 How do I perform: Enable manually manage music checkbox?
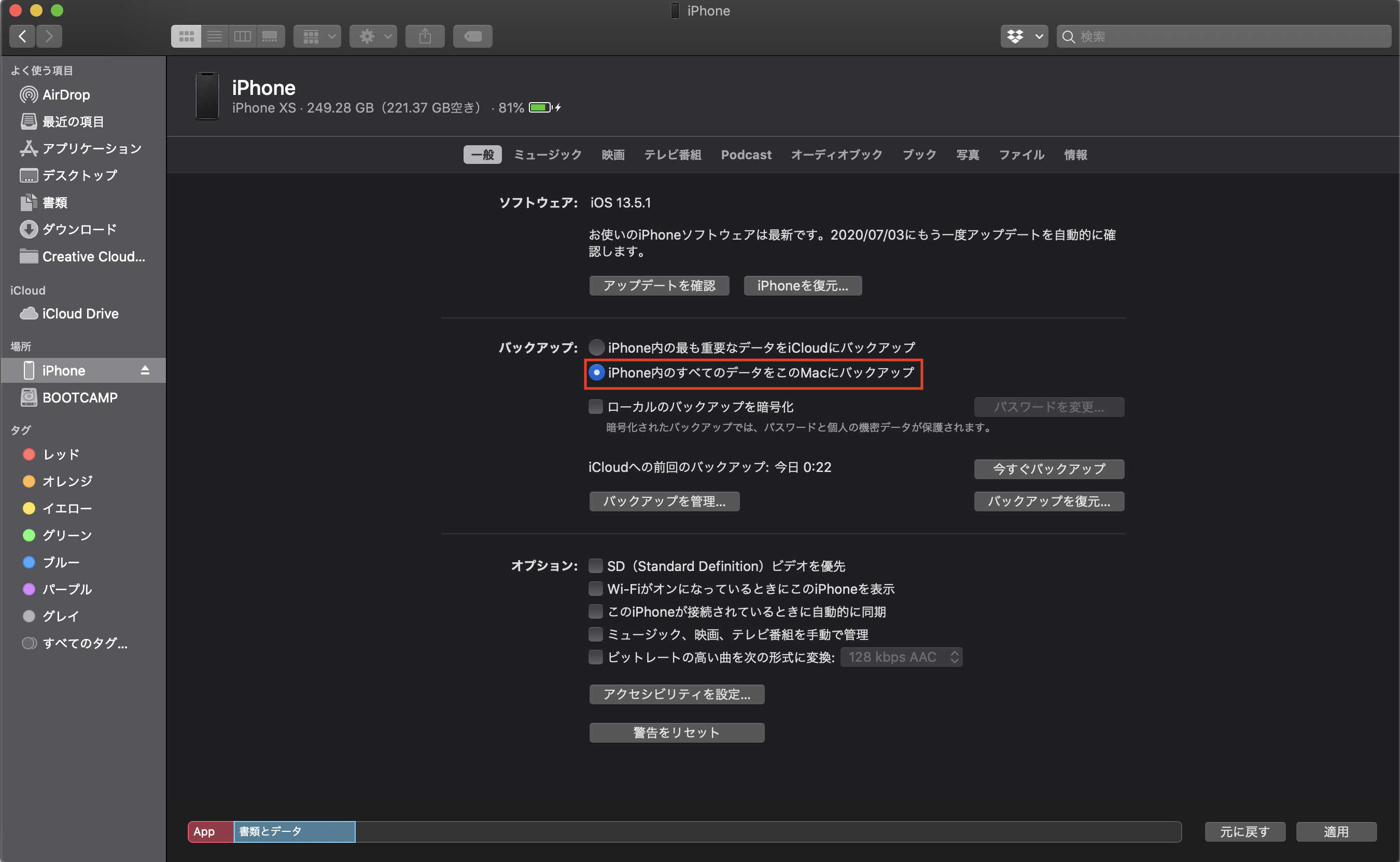click(x=595, y=634)
